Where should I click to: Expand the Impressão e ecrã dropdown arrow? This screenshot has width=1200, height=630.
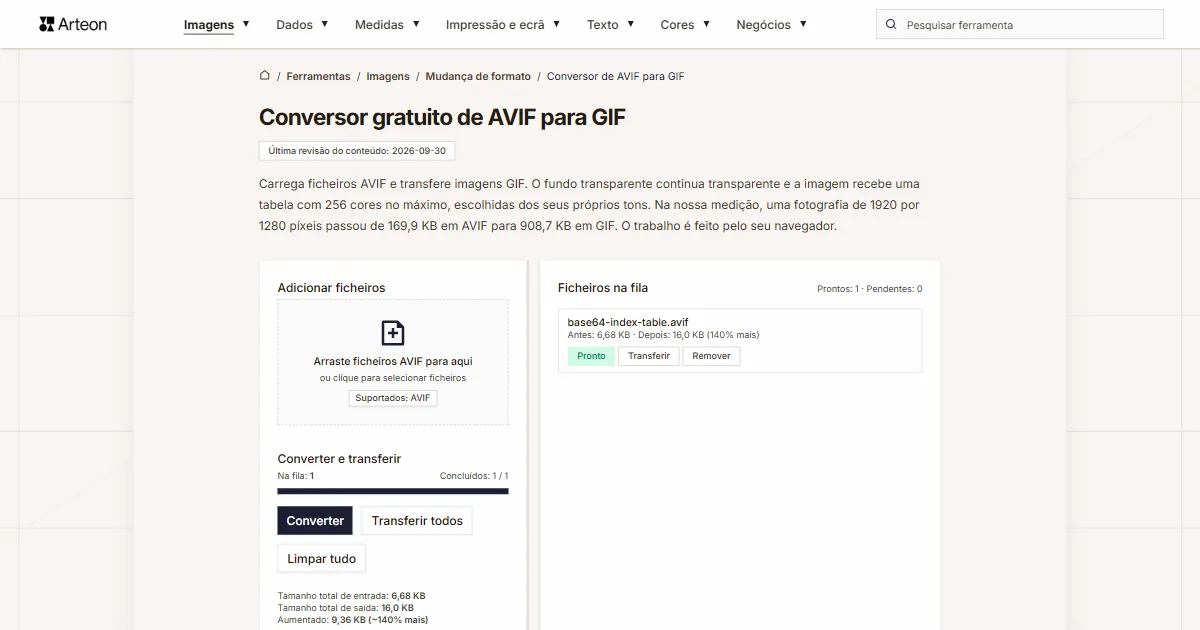point(556,24)
